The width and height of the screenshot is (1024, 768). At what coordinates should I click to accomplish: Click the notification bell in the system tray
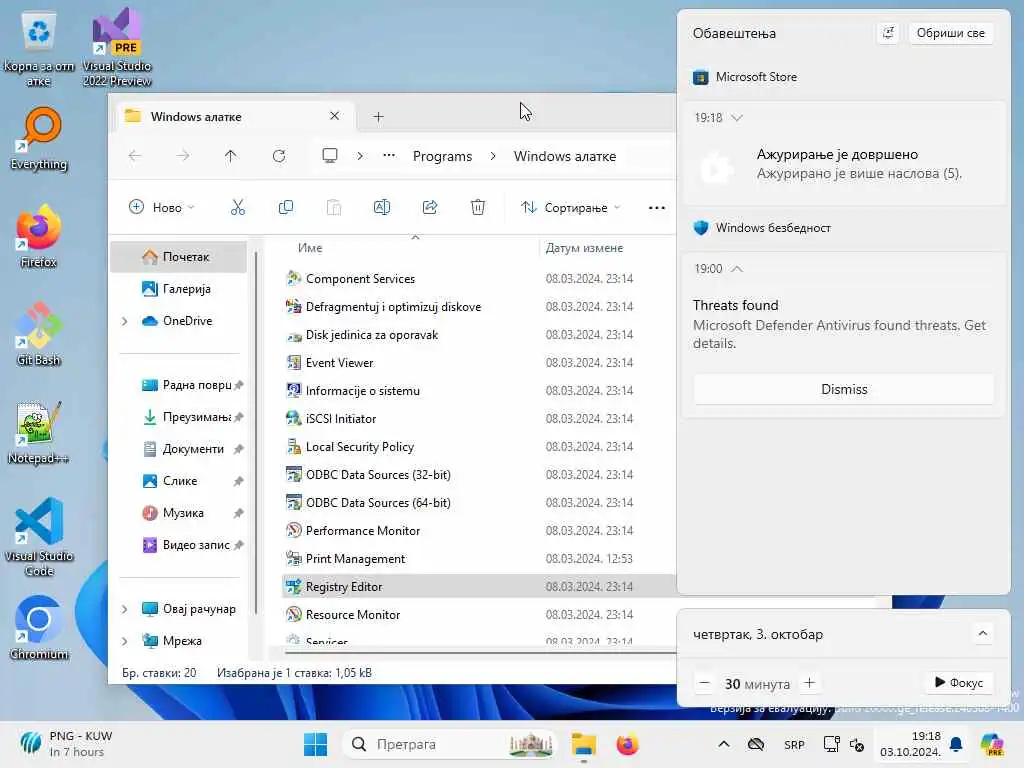(956, 744)
